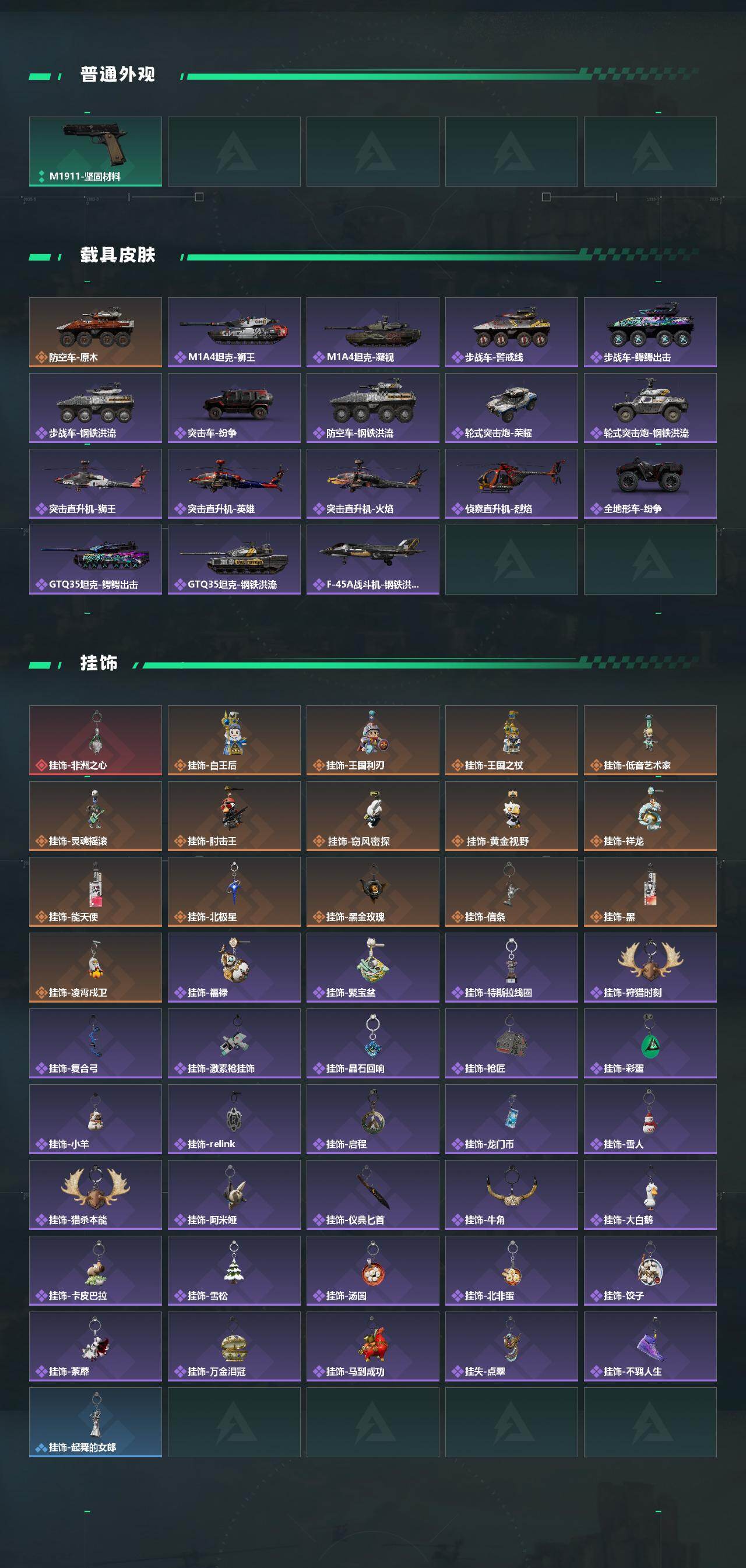
Task: Select the 挂饰-起舞的女郎 charm
Action: pyautogui.click(x=96, y=1422)
